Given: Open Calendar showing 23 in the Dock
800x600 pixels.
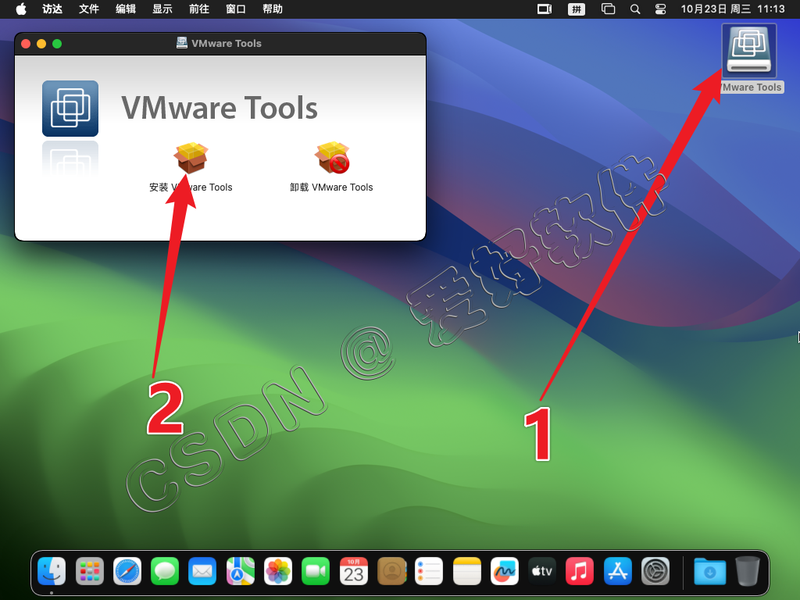Looking at the screenshot, I should pos(354,571).
